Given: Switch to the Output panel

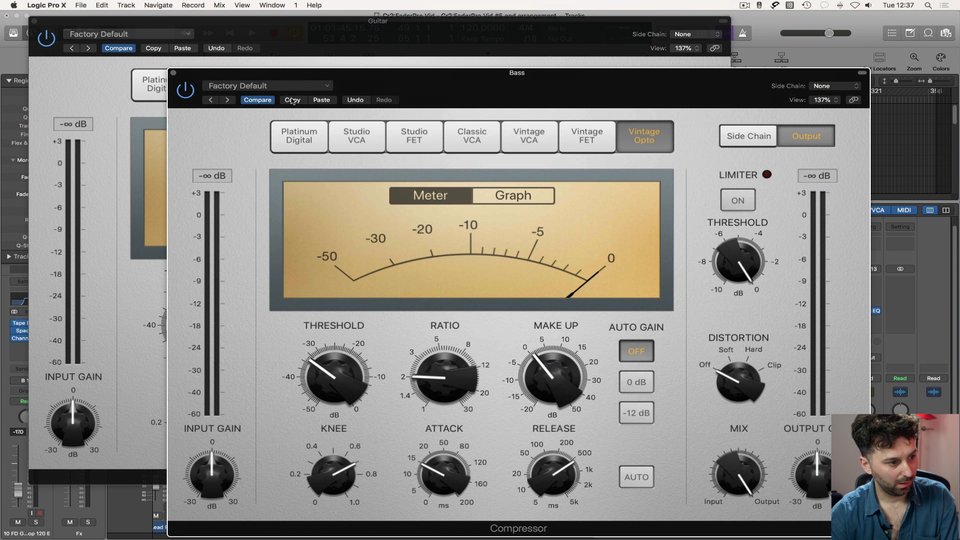Looking at the screenshot, I should [806, 136].
